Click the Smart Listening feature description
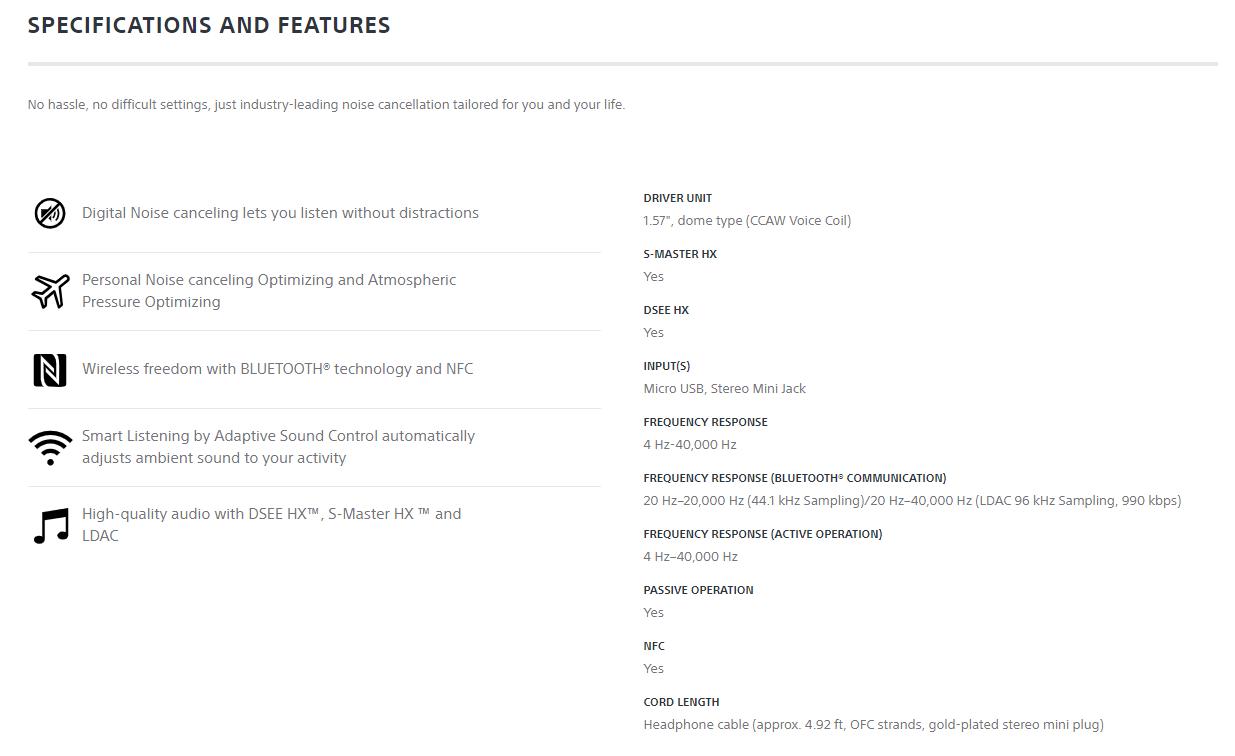Screen dimensions: 1235x756 point(278,447)
